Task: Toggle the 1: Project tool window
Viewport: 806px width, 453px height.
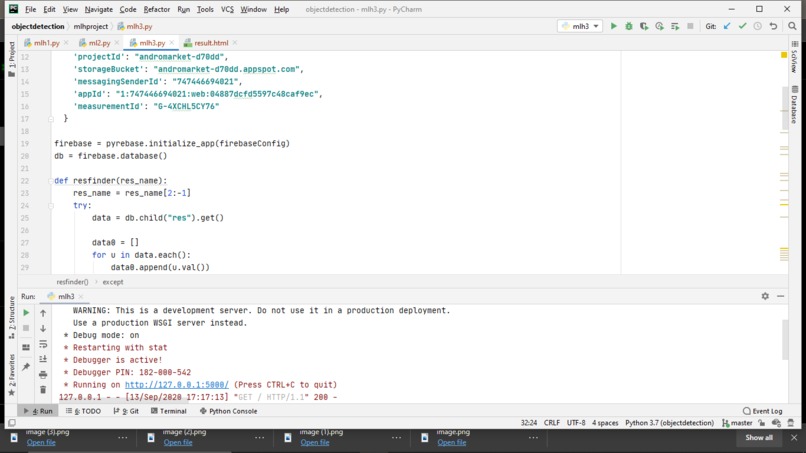Action: point(12,59)
